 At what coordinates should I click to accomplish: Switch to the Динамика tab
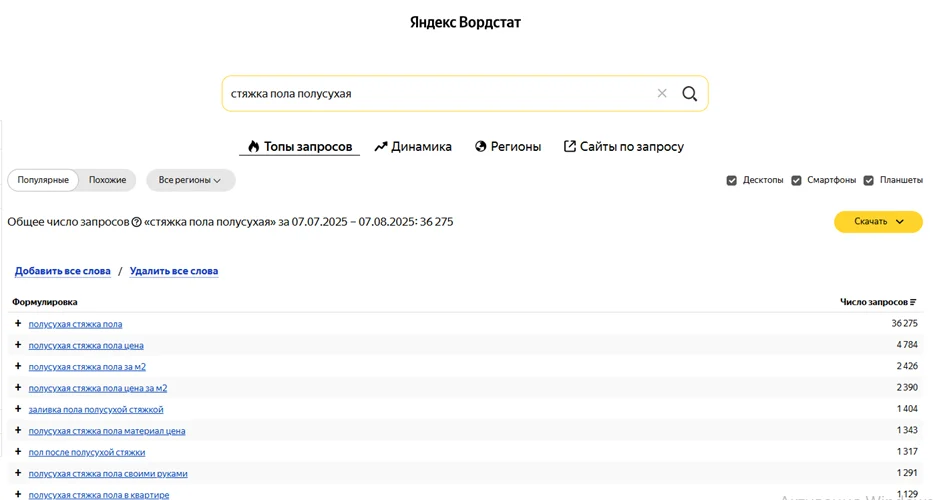click(x=413, y=146)
